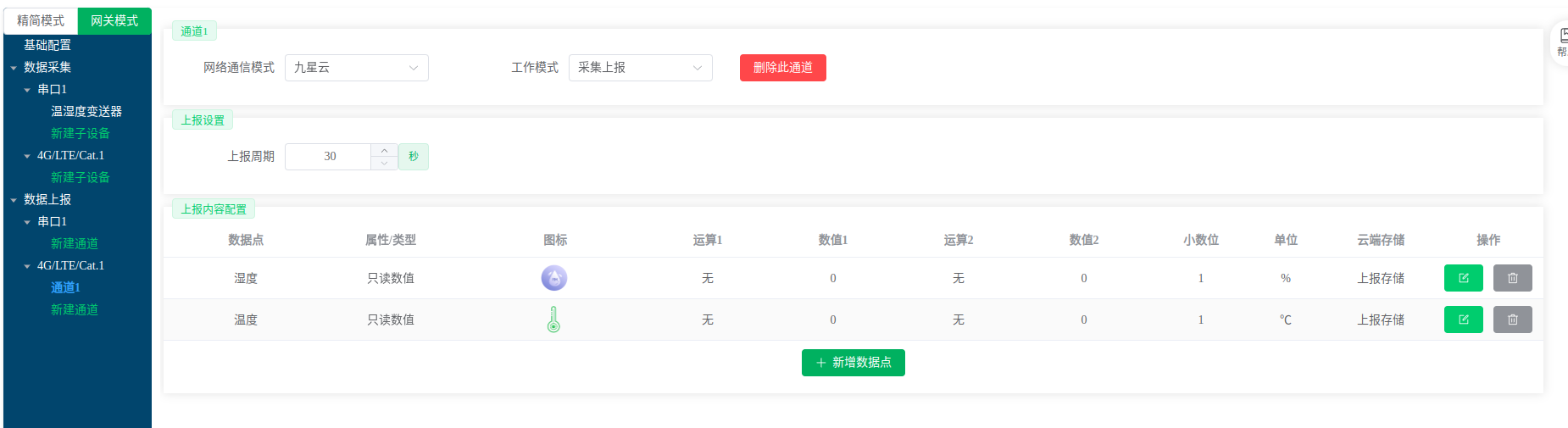The width and height of the screenshot is (1568, 428).
Task: Switch to 精简模式 tab
Action: click(x=41, y=21)
